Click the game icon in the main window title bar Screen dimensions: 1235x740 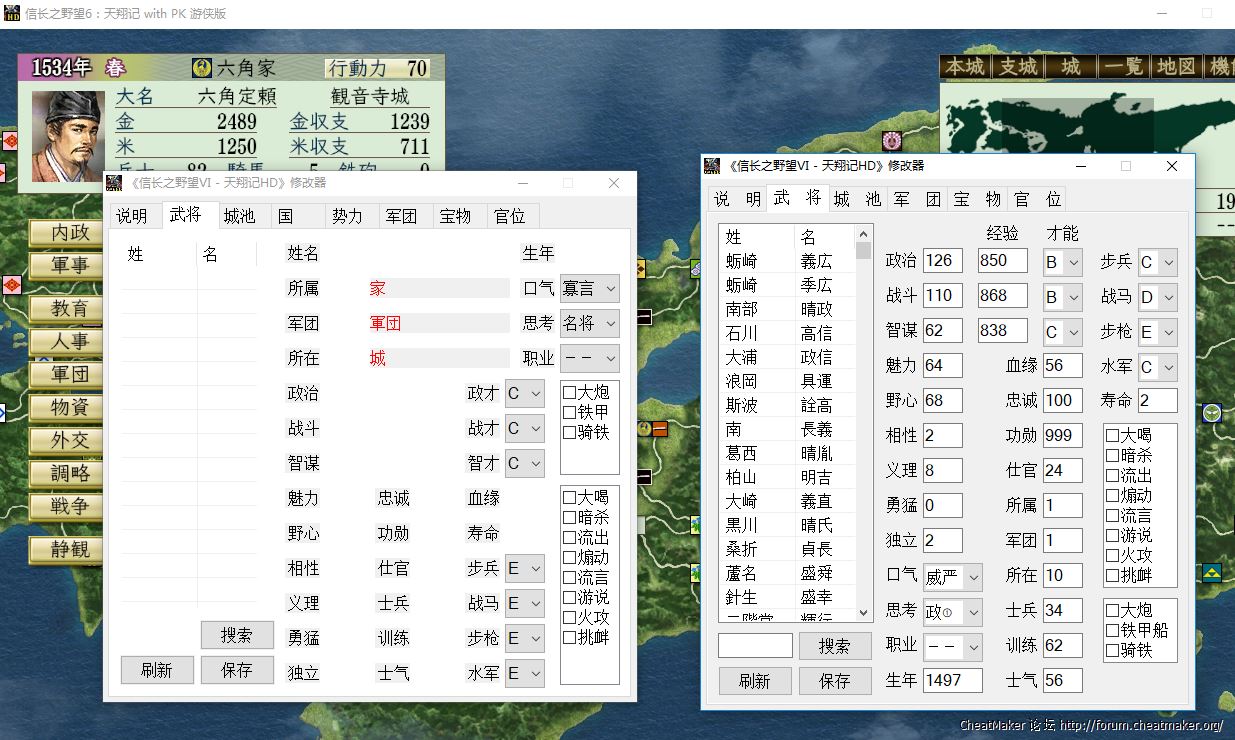click(x=13, y=13)
